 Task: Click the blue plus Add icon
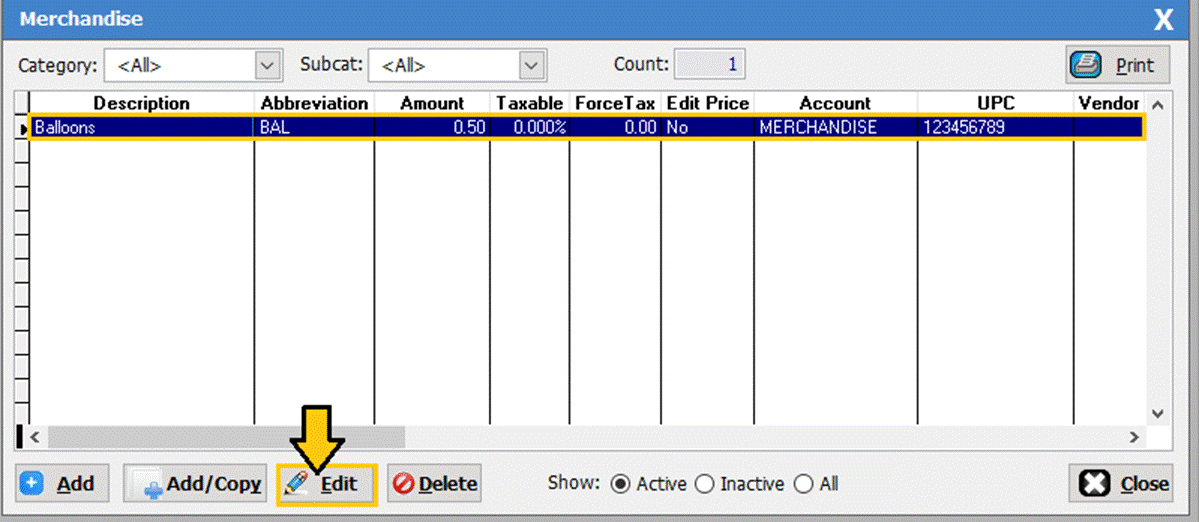coord(32,484)
